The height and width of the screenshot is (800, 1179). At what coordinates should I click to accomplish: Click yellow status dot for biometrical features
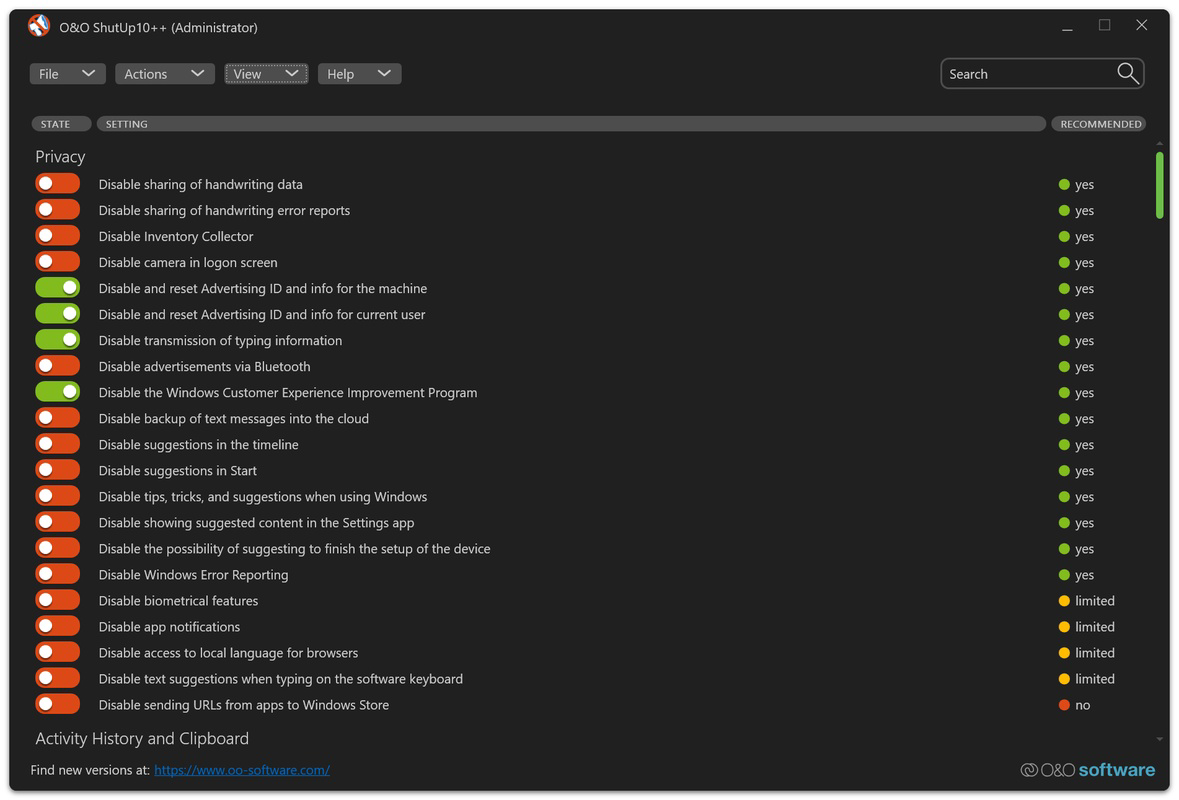point(1064,601)
